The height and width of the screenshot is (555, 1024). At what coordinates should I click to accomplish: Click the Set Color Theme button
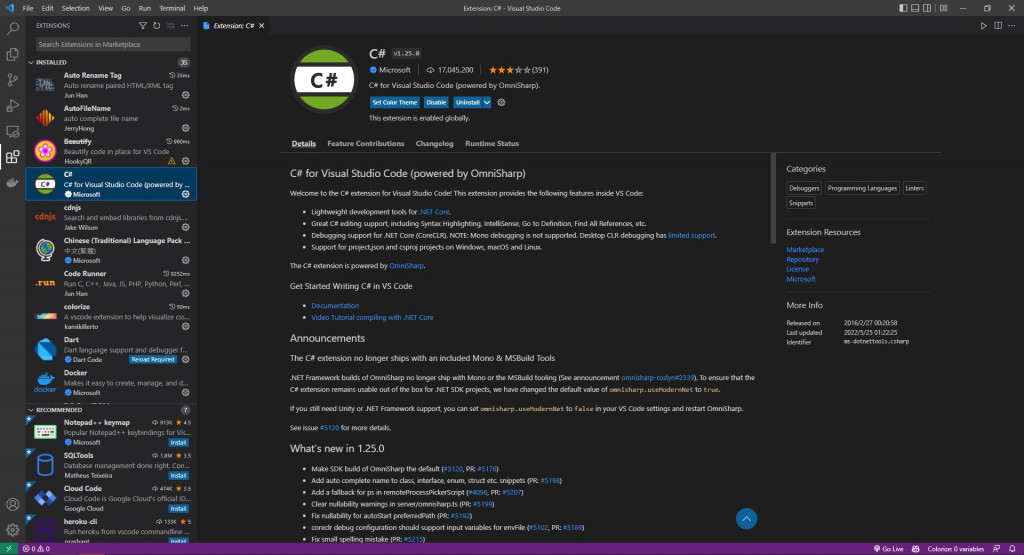click(394, 103)
